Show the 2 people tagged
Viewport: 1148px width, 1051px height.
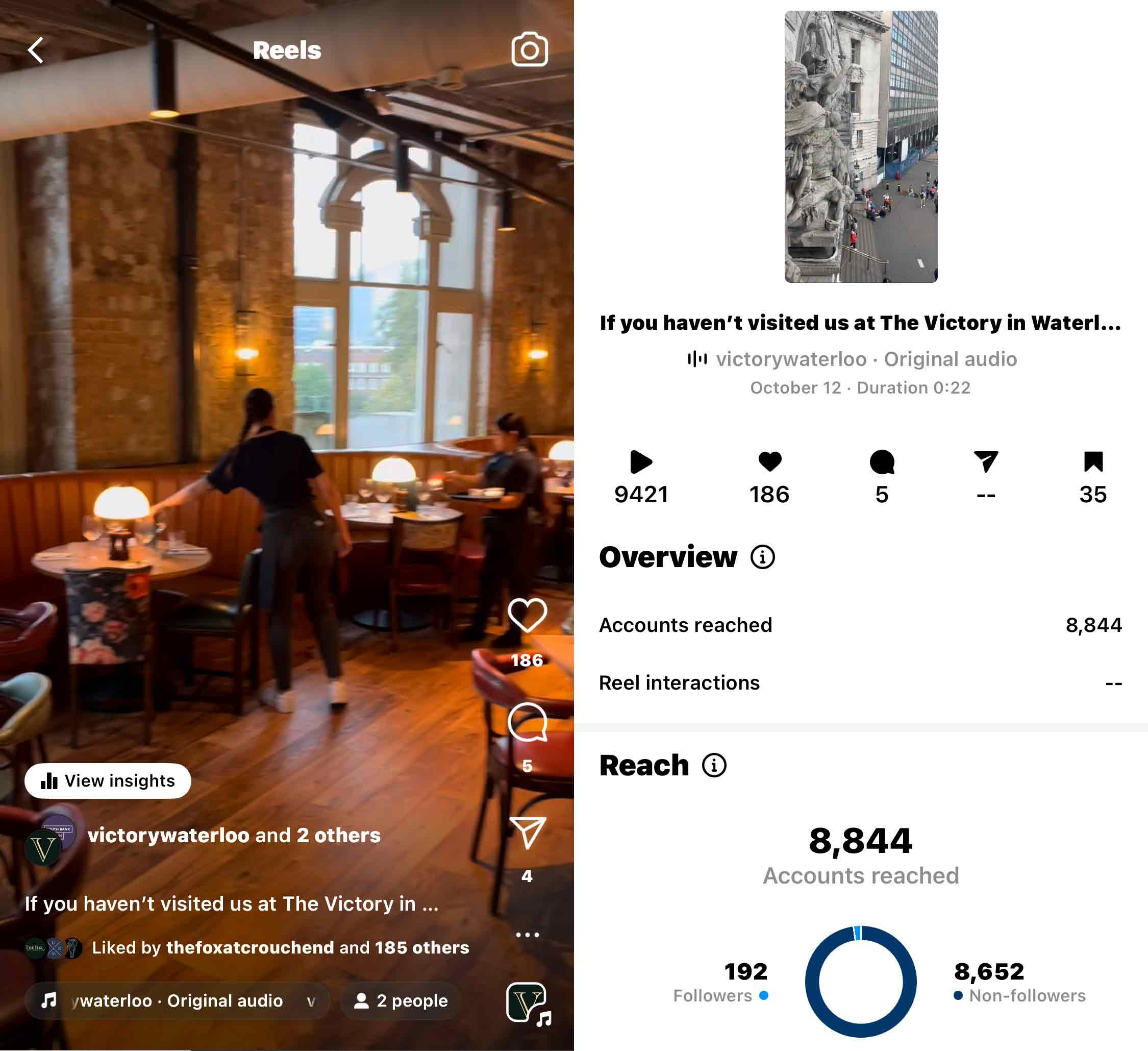click(401, 1001)
